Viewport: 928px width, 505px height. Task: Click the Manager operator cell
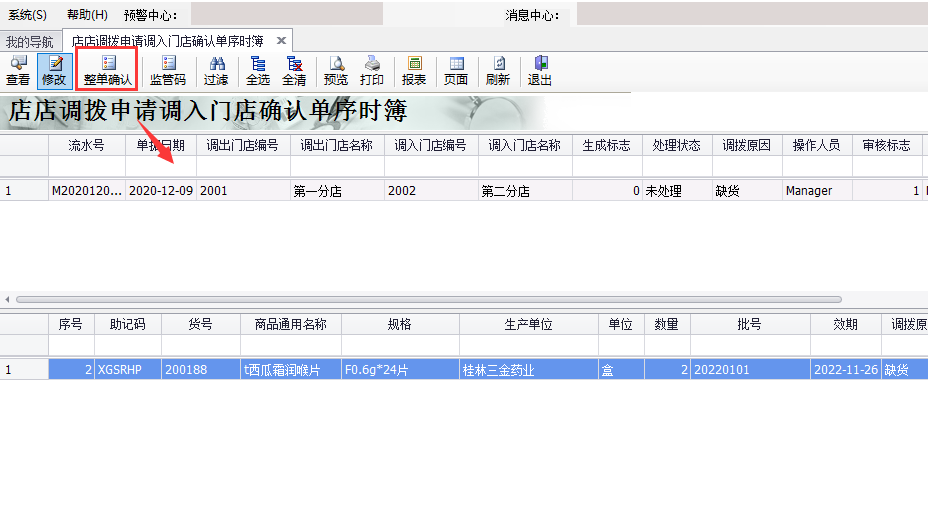817,191
